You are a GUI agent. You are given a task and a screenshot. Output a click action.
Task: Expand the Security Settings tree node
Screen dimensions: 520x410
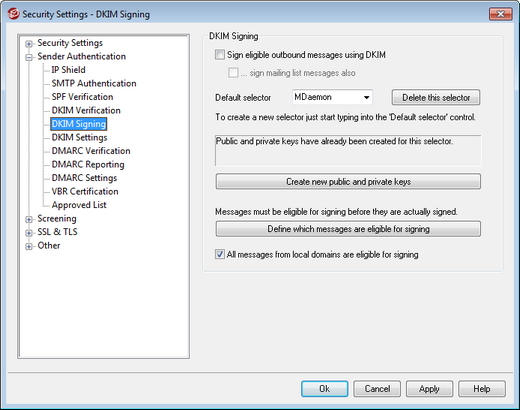(29, 44)
